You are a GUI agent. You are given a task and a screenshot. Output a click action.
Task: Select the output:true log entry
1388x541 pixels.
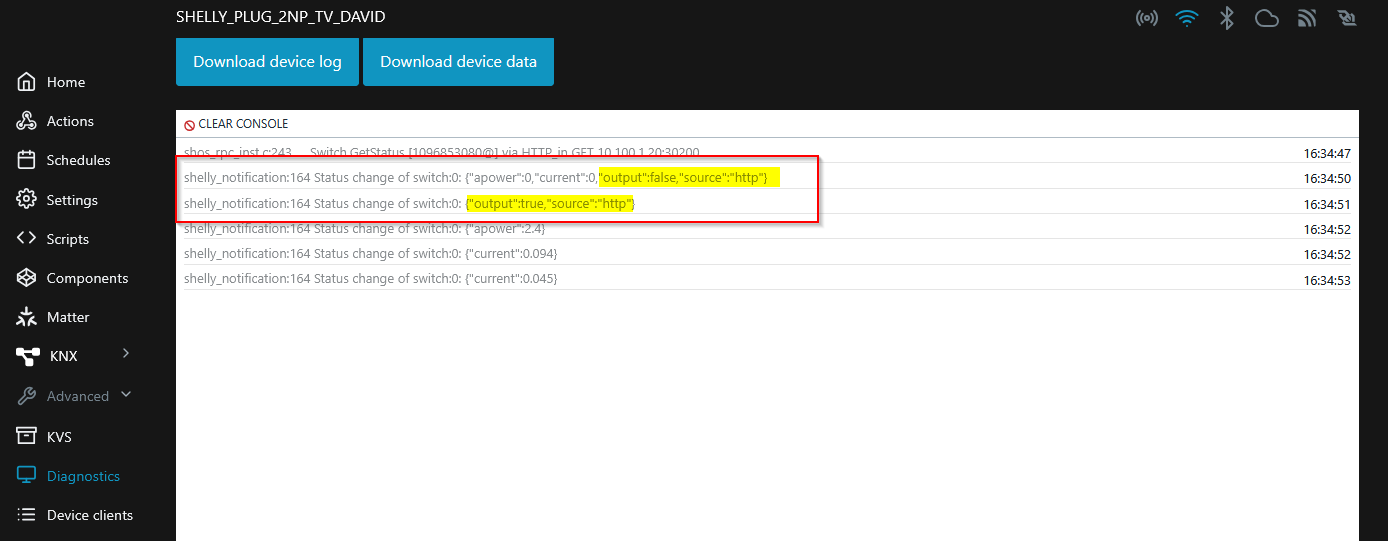click(550, 204)
